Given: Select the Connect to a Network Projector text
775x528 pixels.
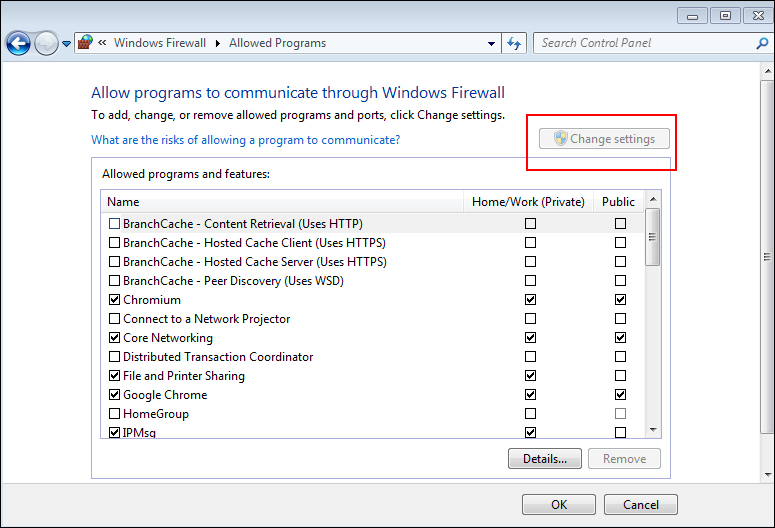Looking at the screenshot, I should (207, 319).
